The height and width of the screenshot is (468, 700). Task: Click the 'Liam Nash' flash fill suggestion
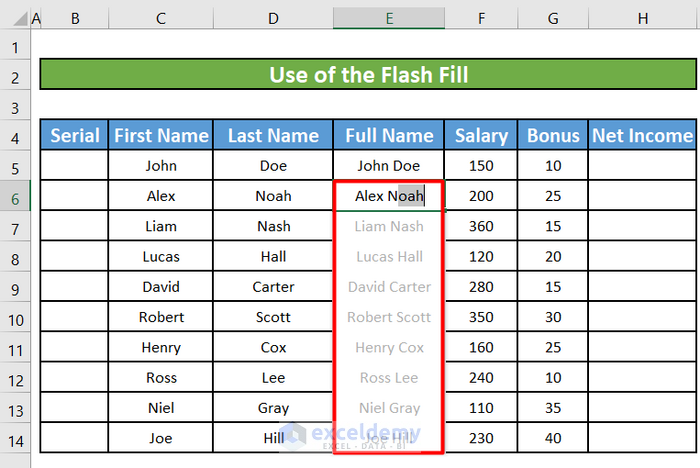[389, 227]
